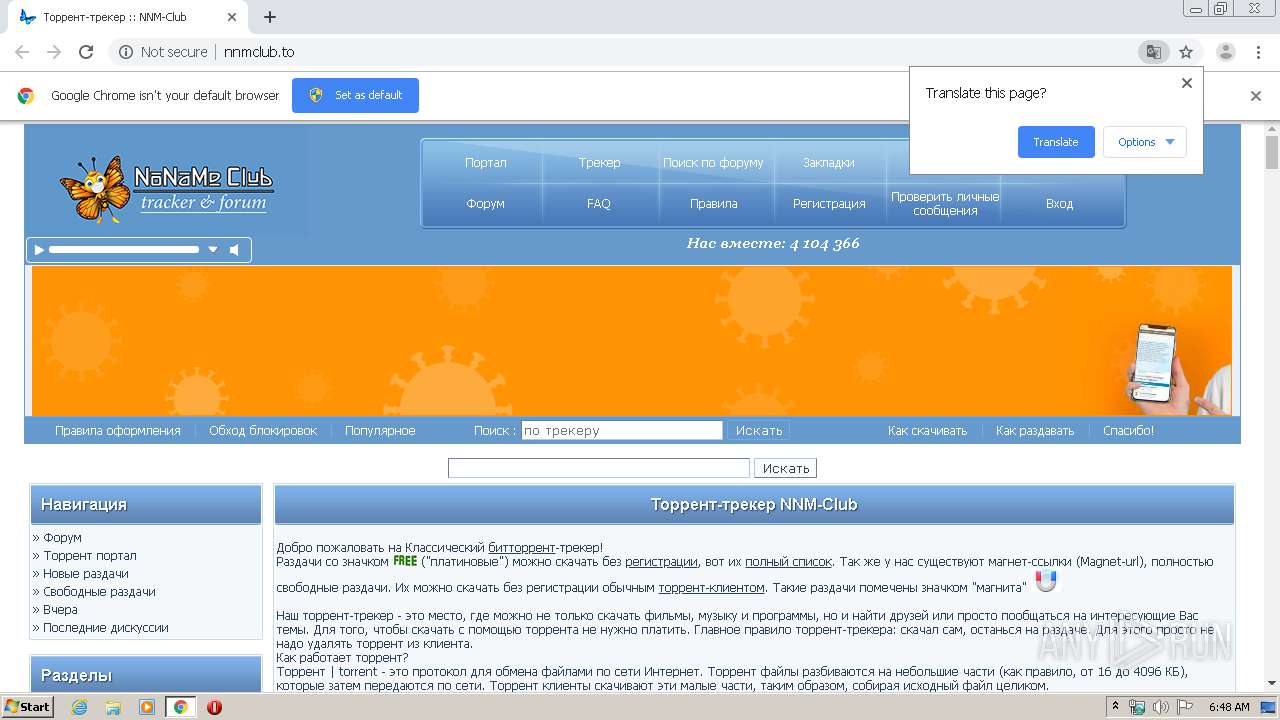Bookmark this page with the star icon

pos(1186,52)
